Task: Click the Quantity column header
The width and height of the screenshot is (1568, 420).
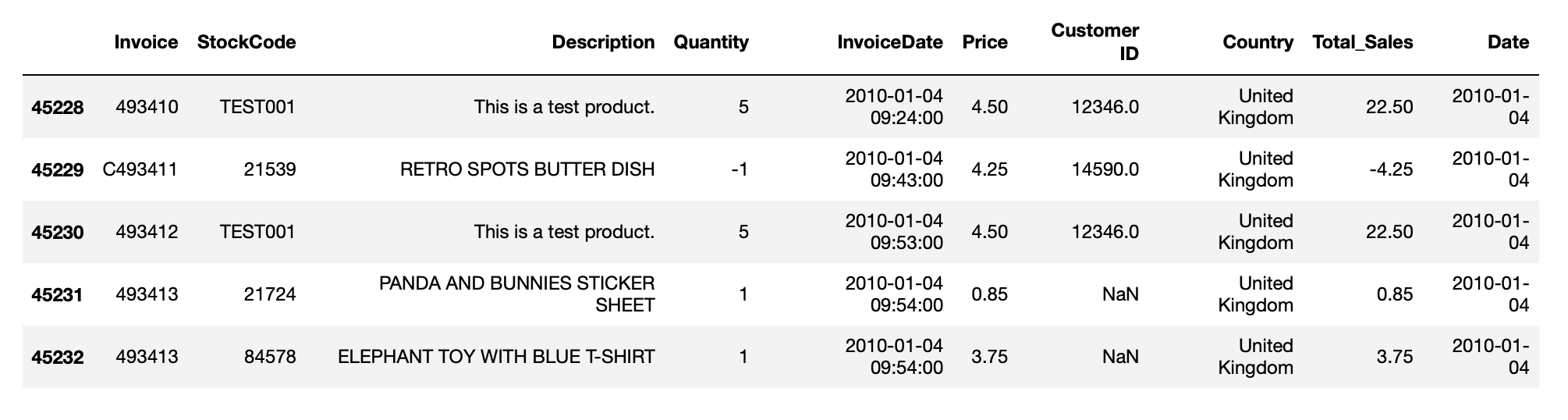Action: coord(711,42)
